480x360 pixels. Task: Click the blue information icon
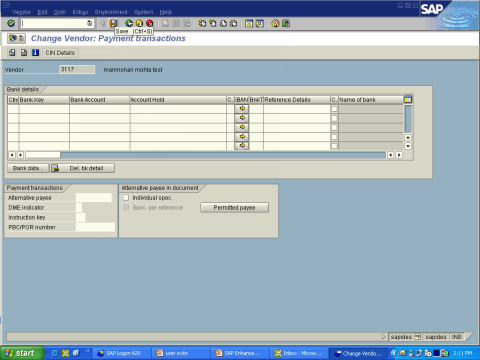pyautogui.click(x=35, y=53)
